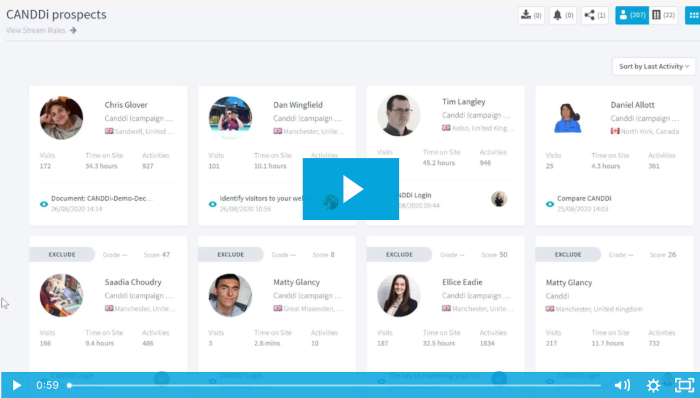Open Daniel Allott's prospect name link
700x398 pixels.
(x=633, y=105)
